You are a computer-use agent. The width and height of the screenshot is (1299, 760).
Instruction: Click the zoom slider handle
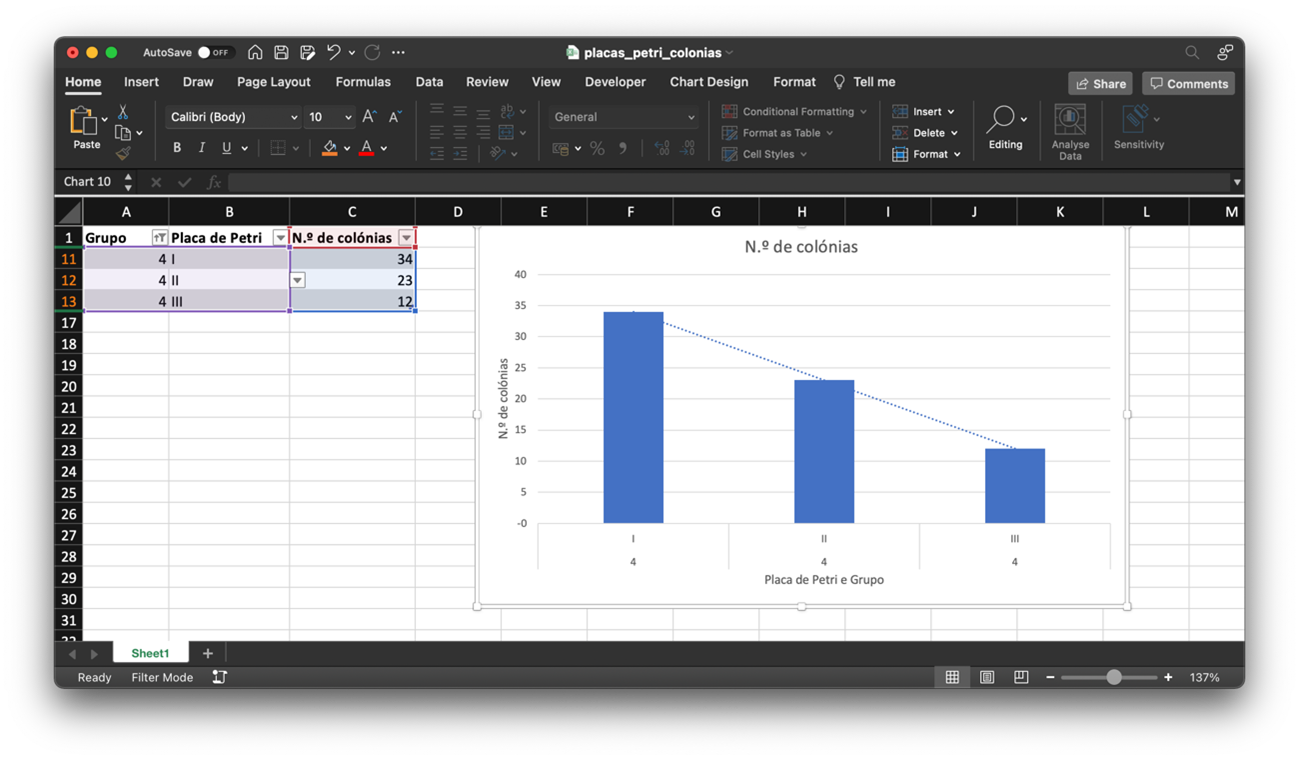point(1114,677)
